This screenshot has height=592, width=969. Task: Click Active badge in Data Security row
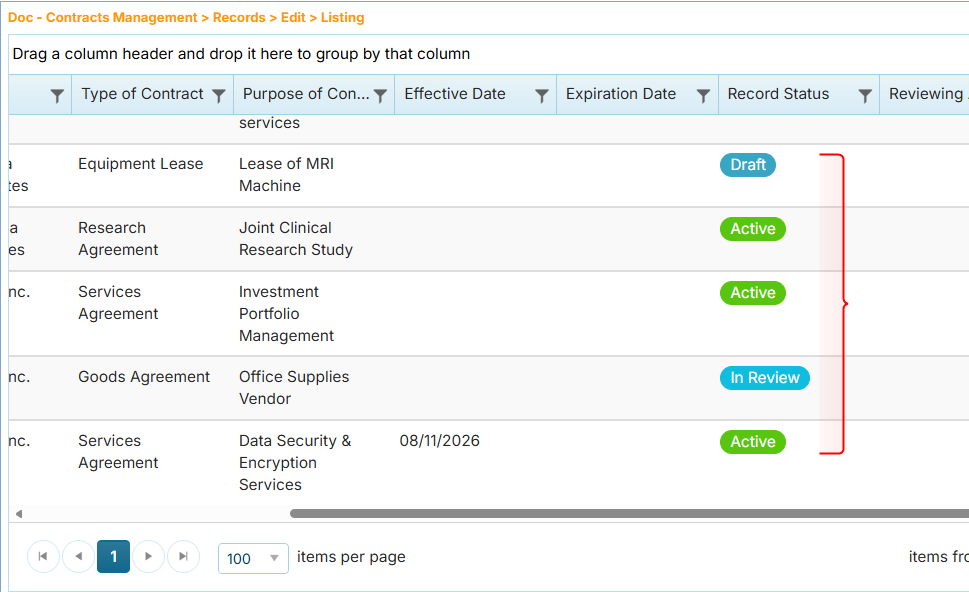pyautogui.click(x=753, y=442)
